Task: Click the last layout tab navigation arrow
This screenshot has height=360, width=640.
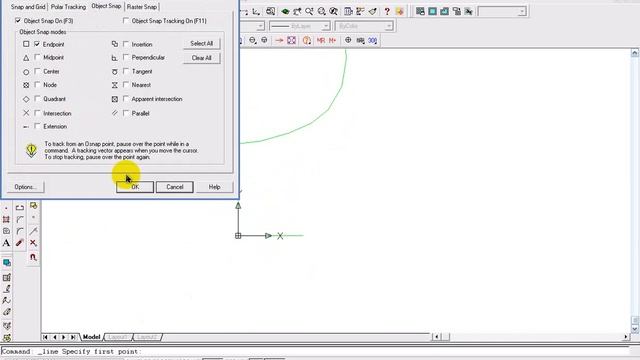Action: coord(73,337)
